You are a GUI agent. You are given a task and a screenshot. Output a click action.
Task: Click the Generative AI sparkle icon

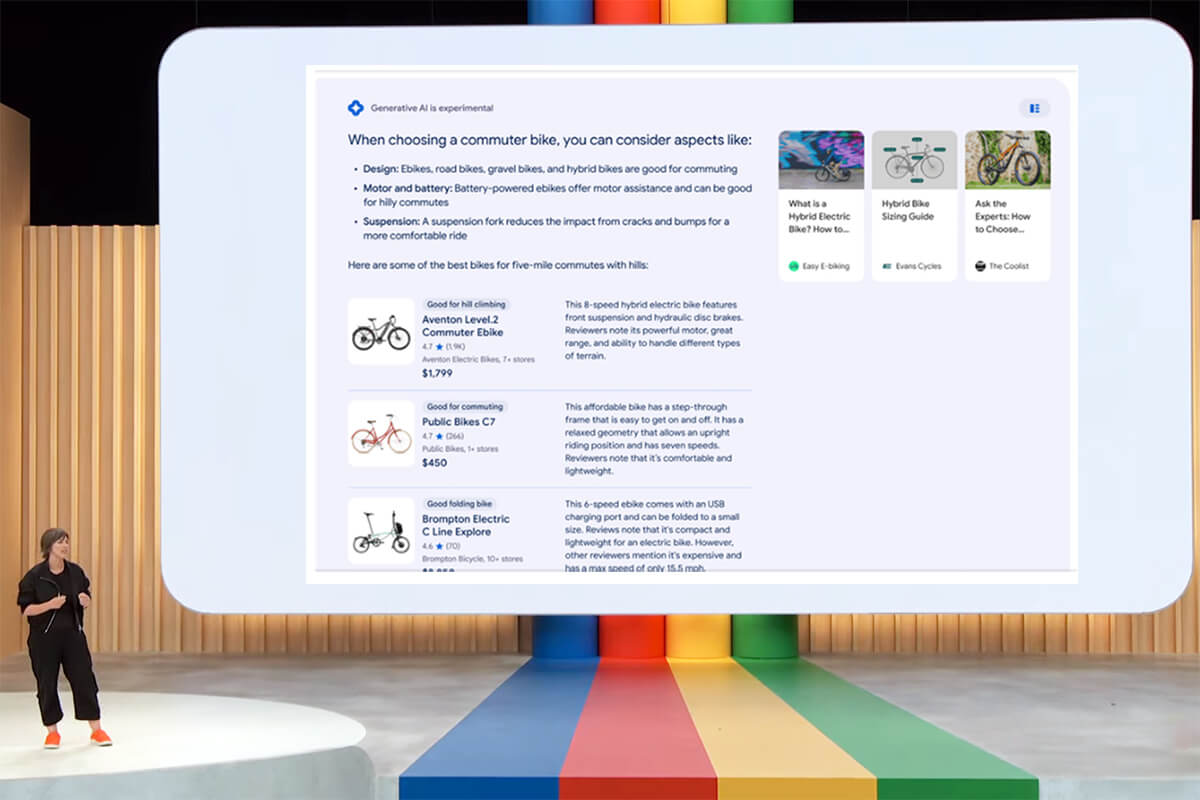355,108
